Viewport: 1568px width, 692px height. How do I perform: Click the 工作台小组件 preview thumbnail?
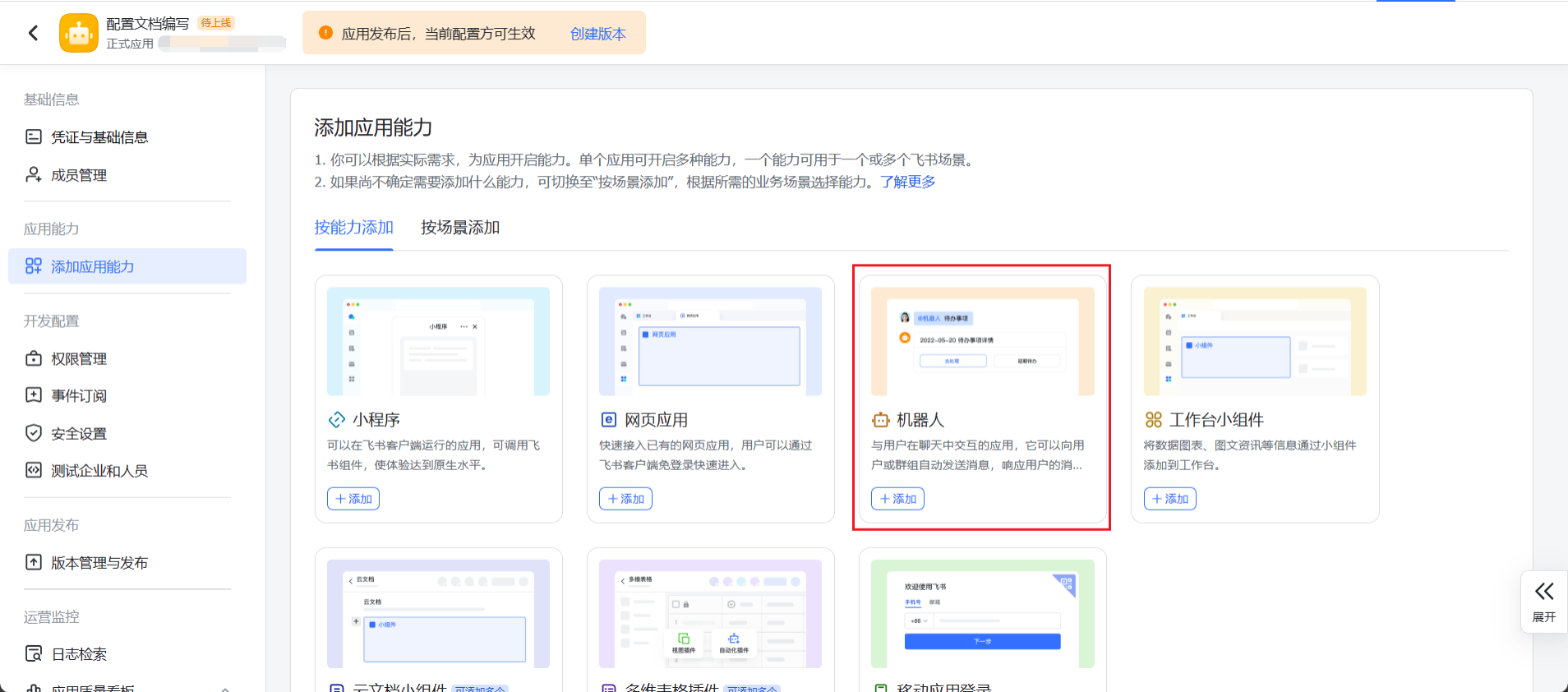(1255, 341)
